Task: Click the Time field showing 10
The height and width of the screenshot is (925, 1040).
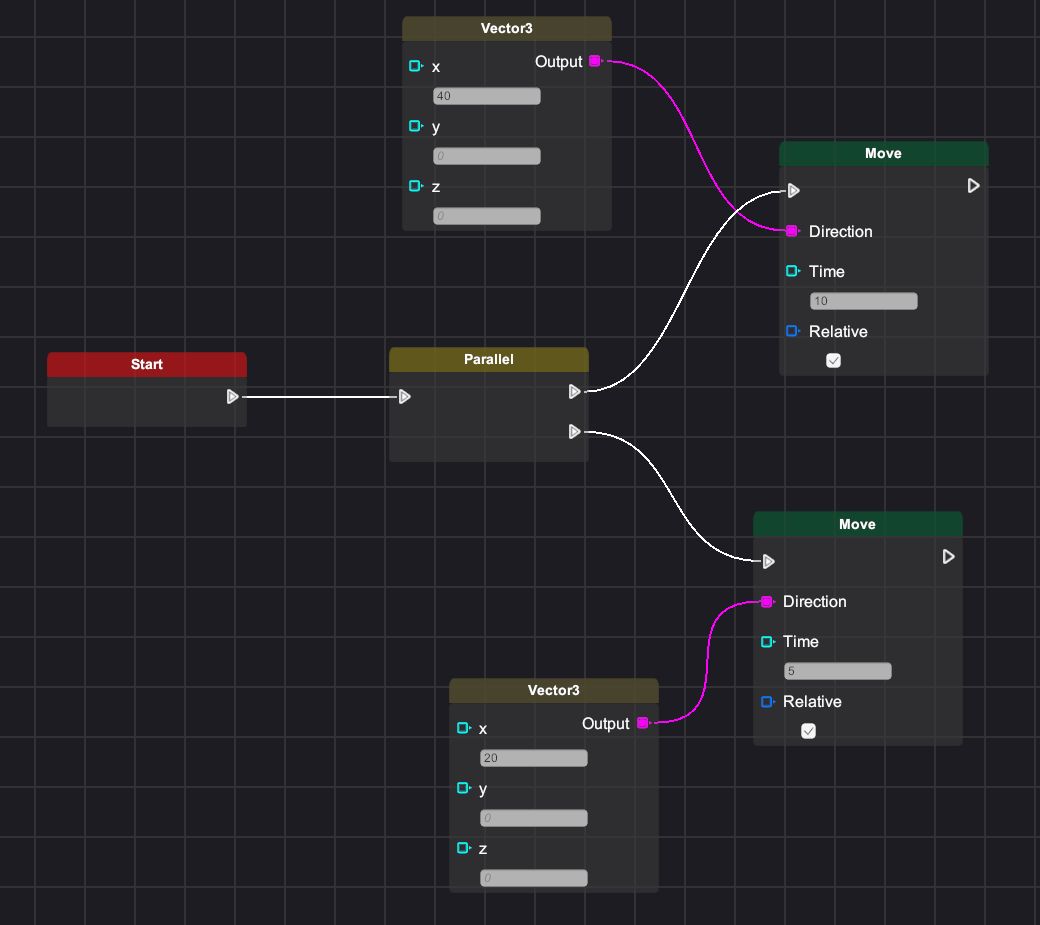Action: click(863, 301)
